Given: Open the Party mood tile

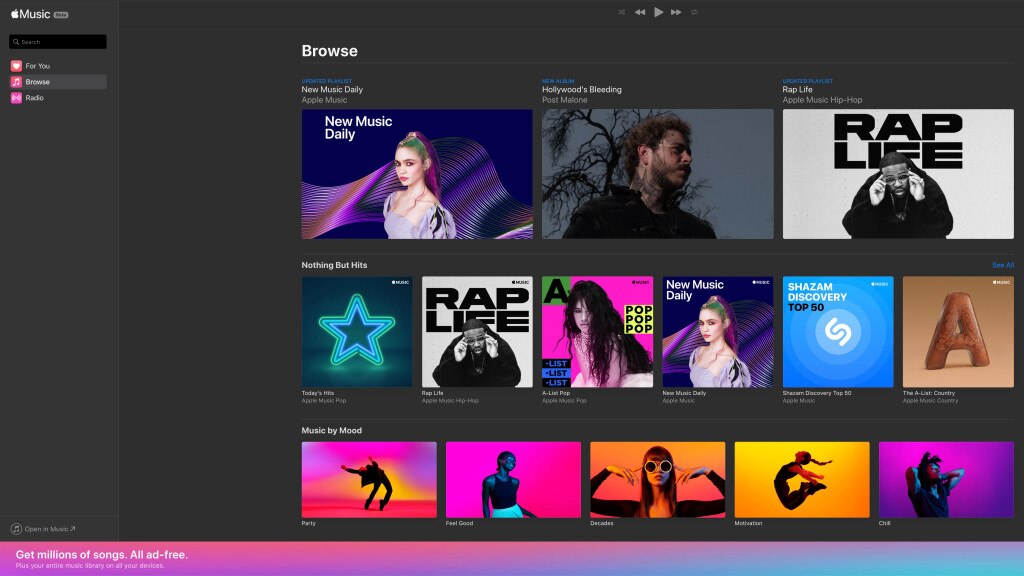Looking at the screenshot, I should tap(369, 479).
